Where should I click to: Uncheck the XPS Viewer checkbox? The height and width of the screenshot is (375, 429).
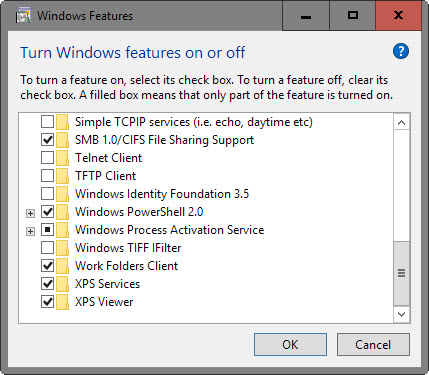click(x=47, y=302)
